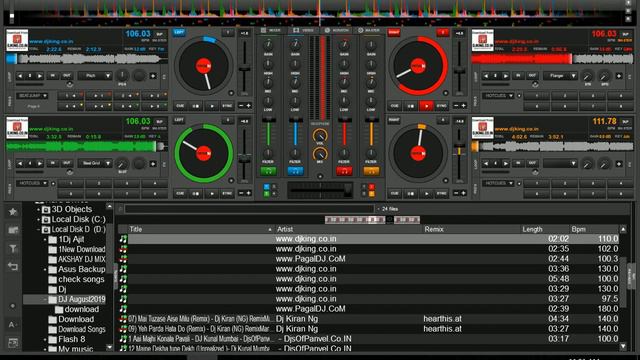640x360 pixels.
Task: Toggle SYNC on the top-right red deck
Action: coord(442,106)
